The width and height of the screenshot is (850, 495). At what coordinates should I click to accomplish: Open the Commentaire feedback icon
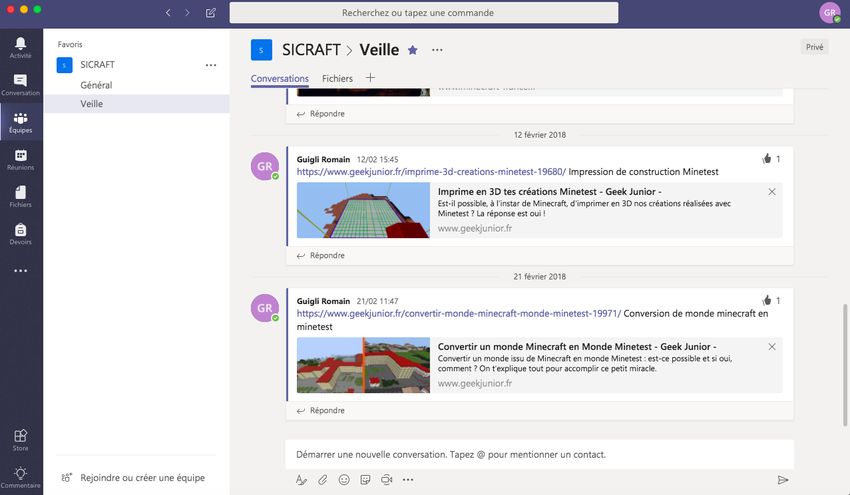[21, 477]
